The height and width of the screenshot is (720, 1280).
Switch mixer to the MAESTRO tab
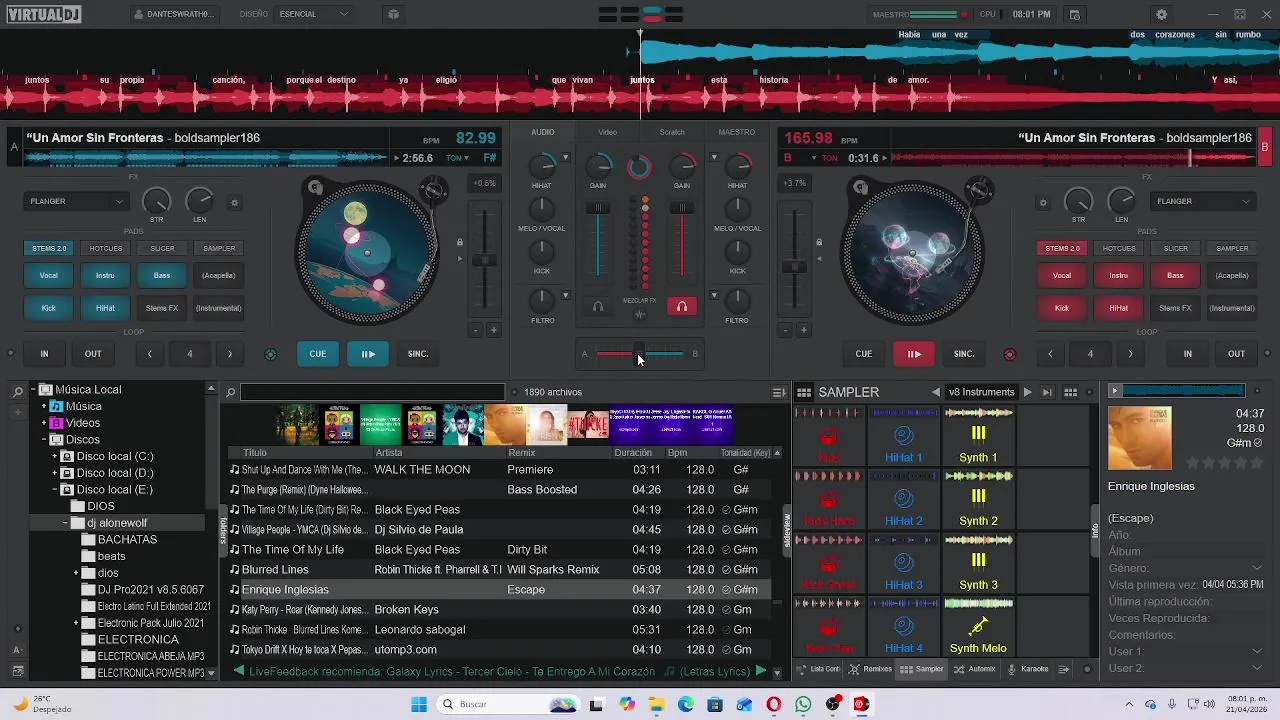pyautogui.click(x=737, y=132)
